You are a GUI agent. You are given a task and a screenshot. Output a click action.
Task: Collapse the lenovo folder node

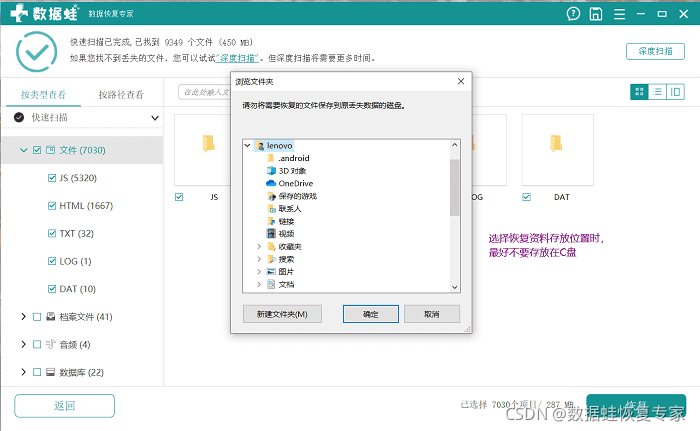coord(247,146)
